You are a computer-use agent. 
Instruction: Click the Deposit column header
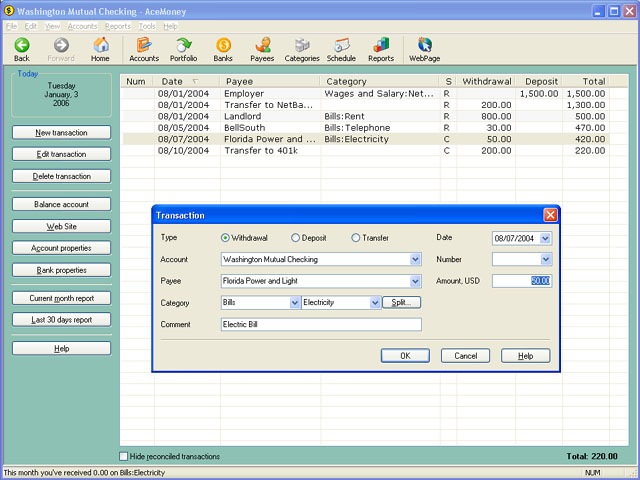[x=539, y=81]
